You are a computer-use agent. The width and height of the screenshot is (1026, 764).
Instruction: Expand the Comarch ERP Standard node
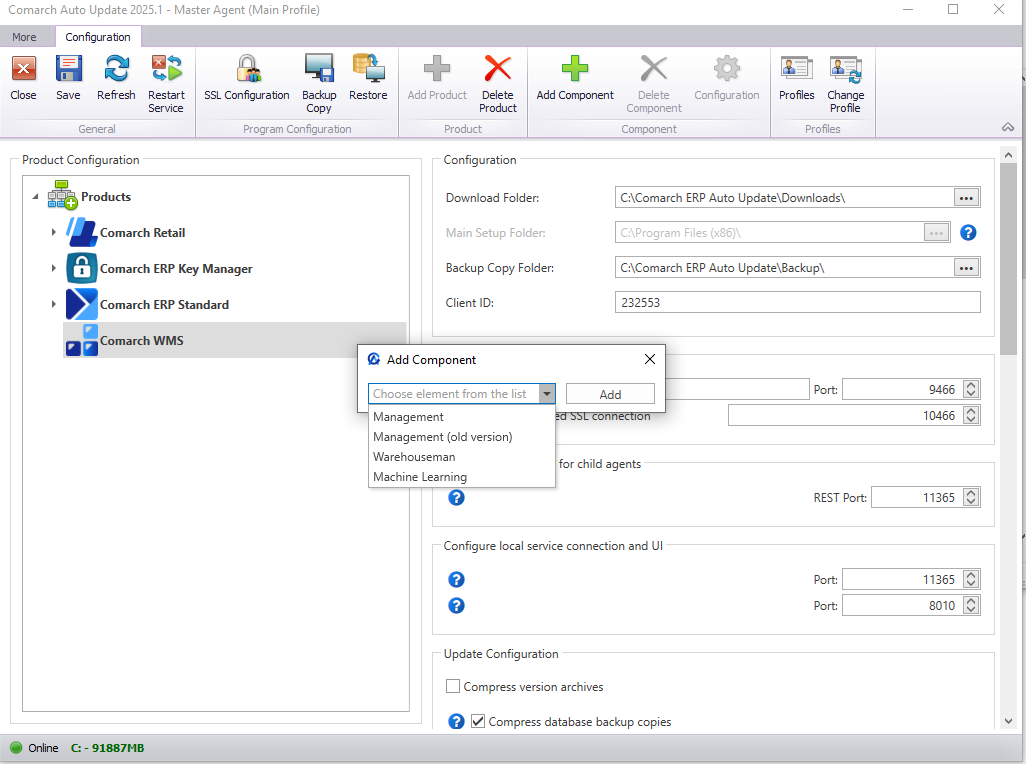coord(54,304)
